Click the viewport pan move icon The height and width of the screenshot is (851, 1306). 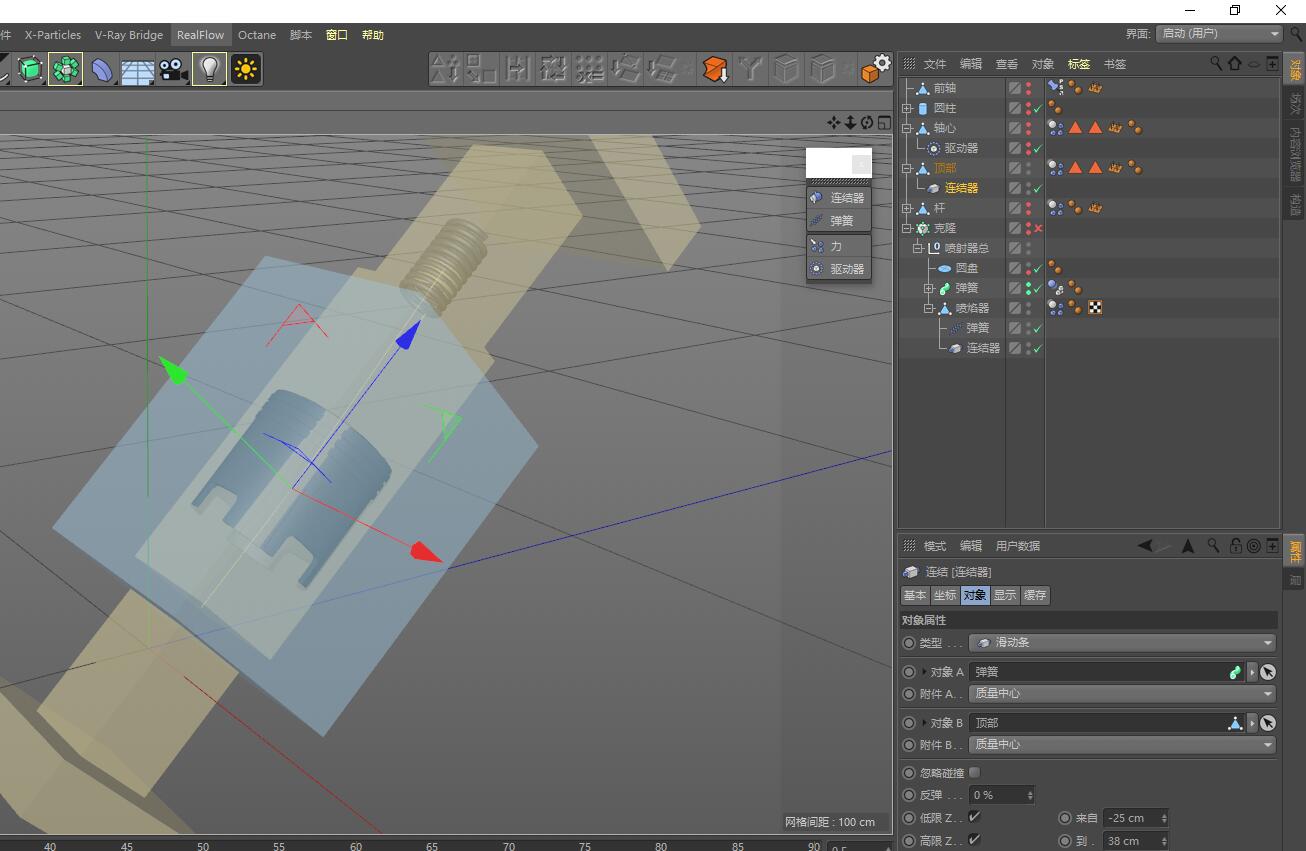[x=833, y=122]
